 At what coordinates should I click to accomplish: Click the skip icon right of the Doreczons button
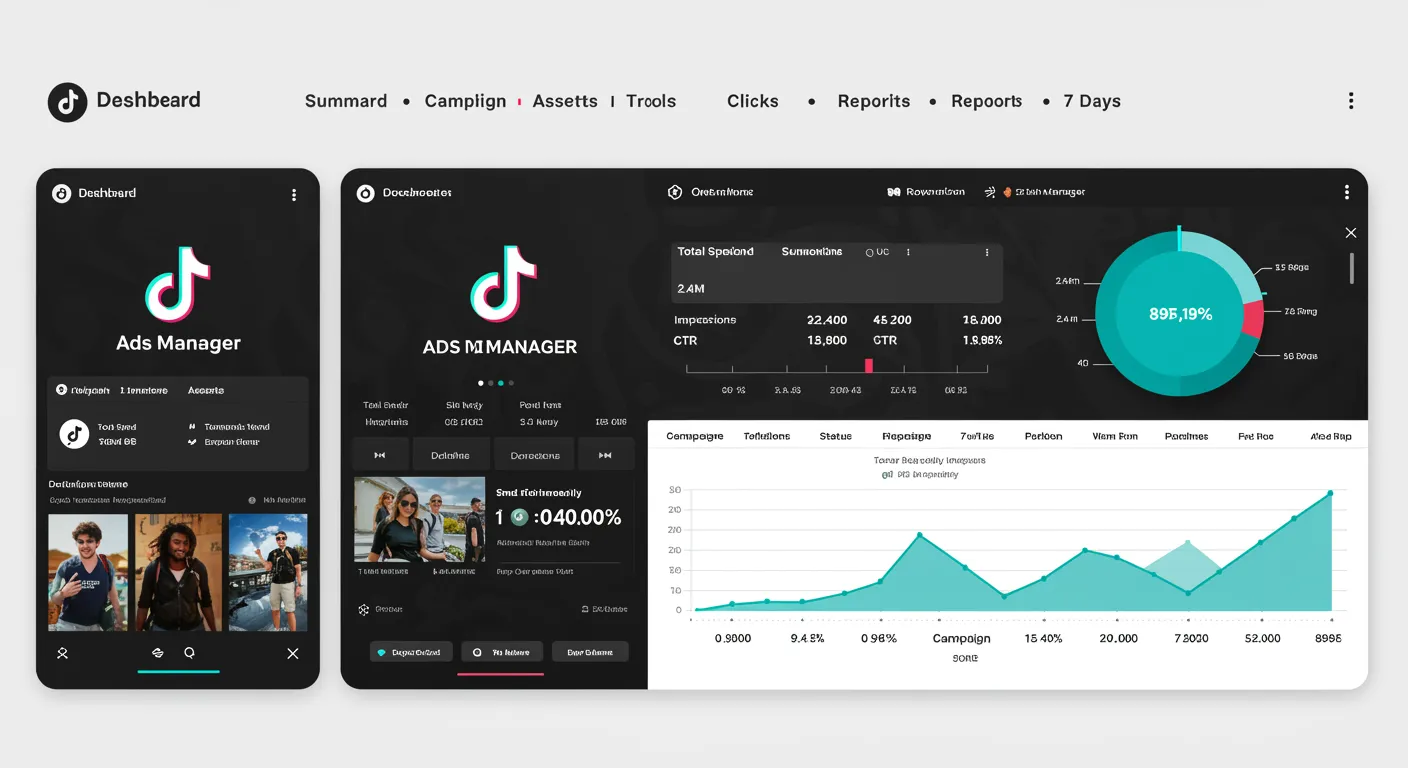tap(606, 453)
